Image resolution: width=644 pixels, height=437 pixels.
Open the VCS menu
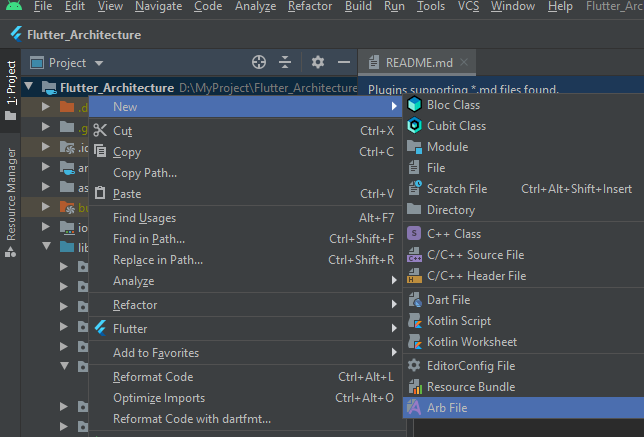click(x=468, y=6)
